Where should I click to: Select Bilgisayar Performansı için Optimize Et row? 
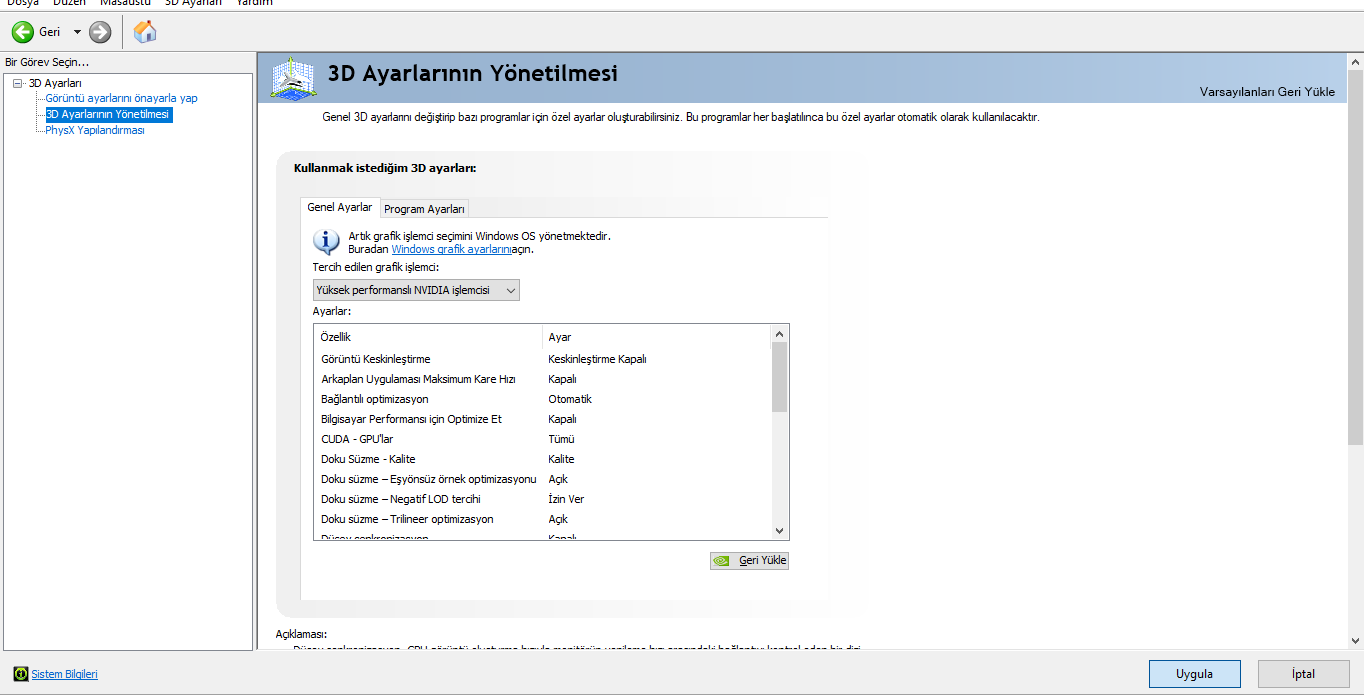[542, 419]
